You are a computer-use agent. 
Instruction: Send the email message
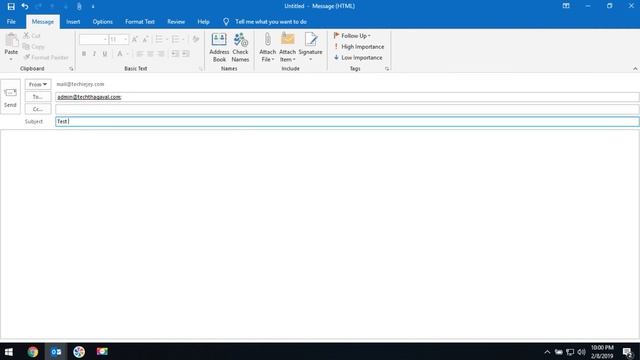point(10,97)
